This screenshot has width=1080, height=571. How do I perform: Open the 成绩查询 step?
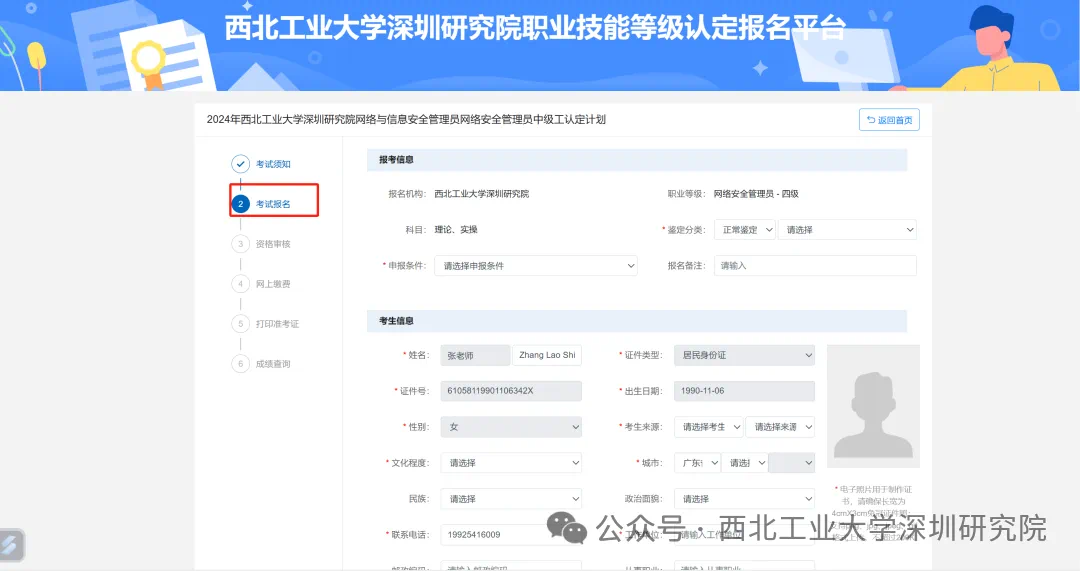273,364
